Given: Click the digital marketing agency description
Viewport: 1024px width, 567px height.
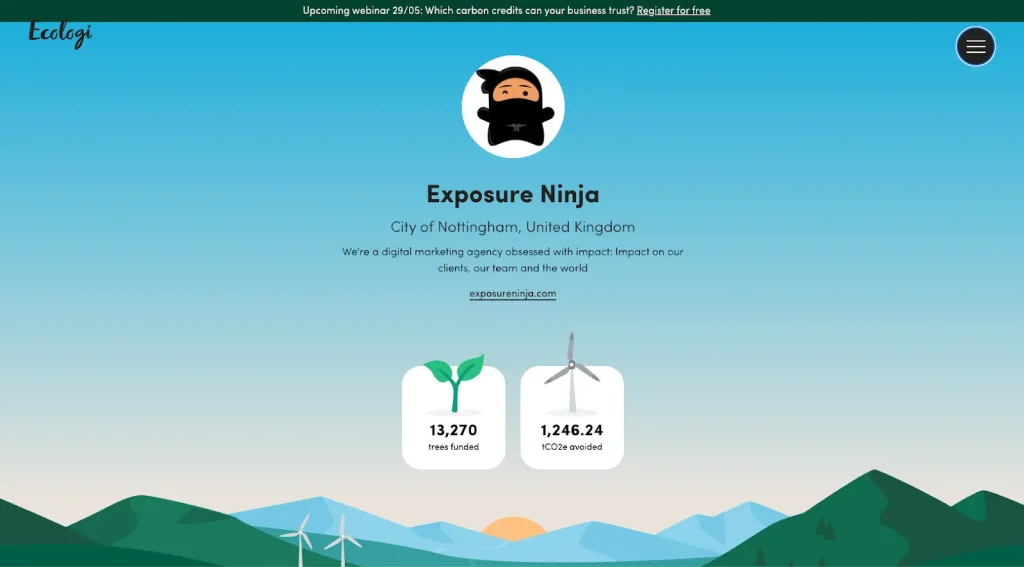Looking at the screenshot, I should pyautogui.click(x=513, y=259).
